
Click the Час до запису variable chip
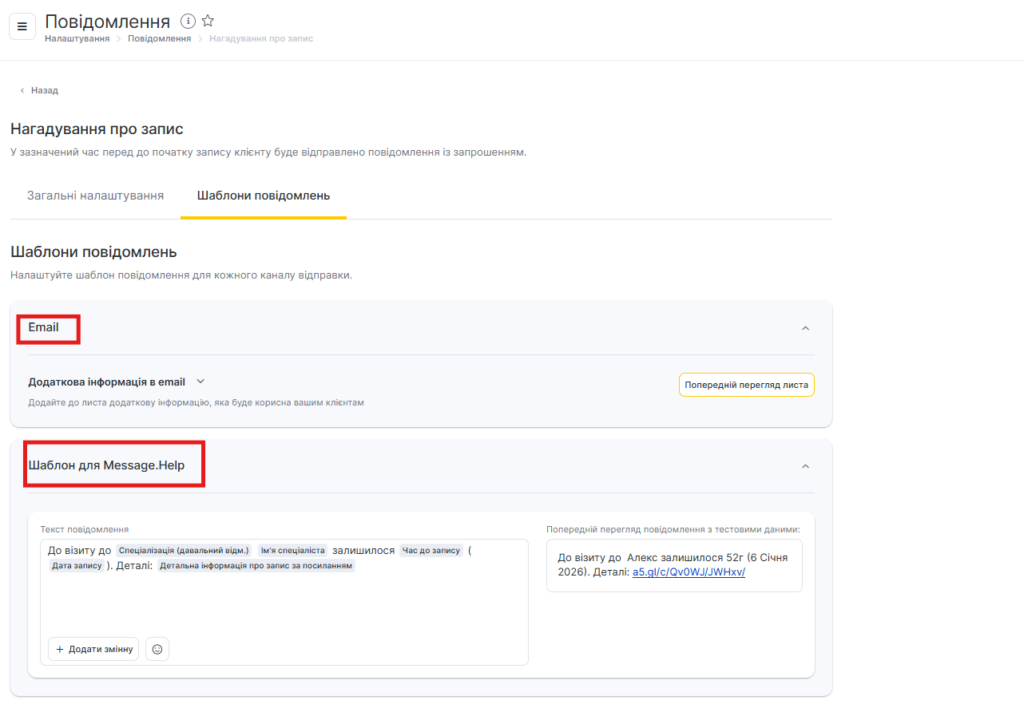click(430, 550)
